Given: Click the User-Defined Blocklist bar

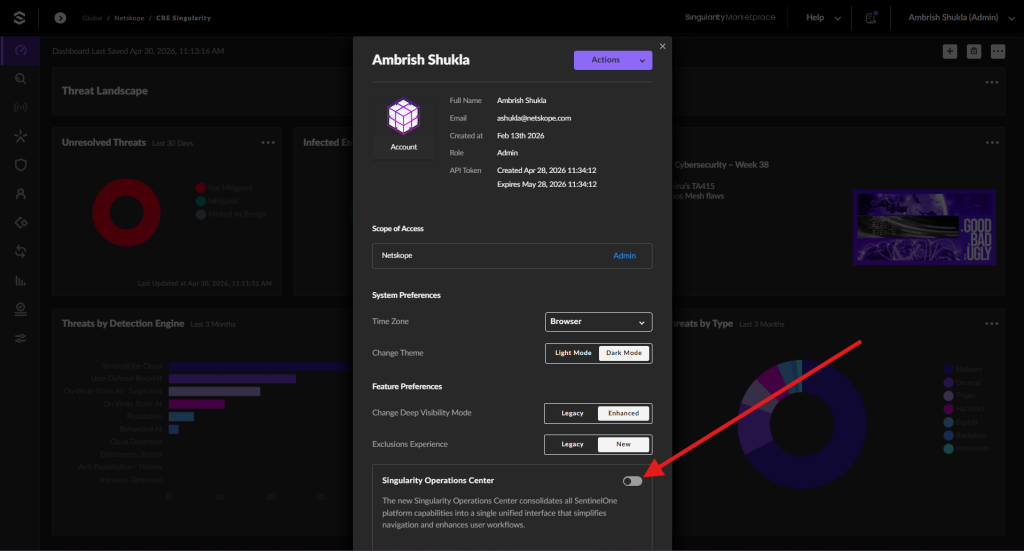Looking at the screenshot, I should pos(232,379).
